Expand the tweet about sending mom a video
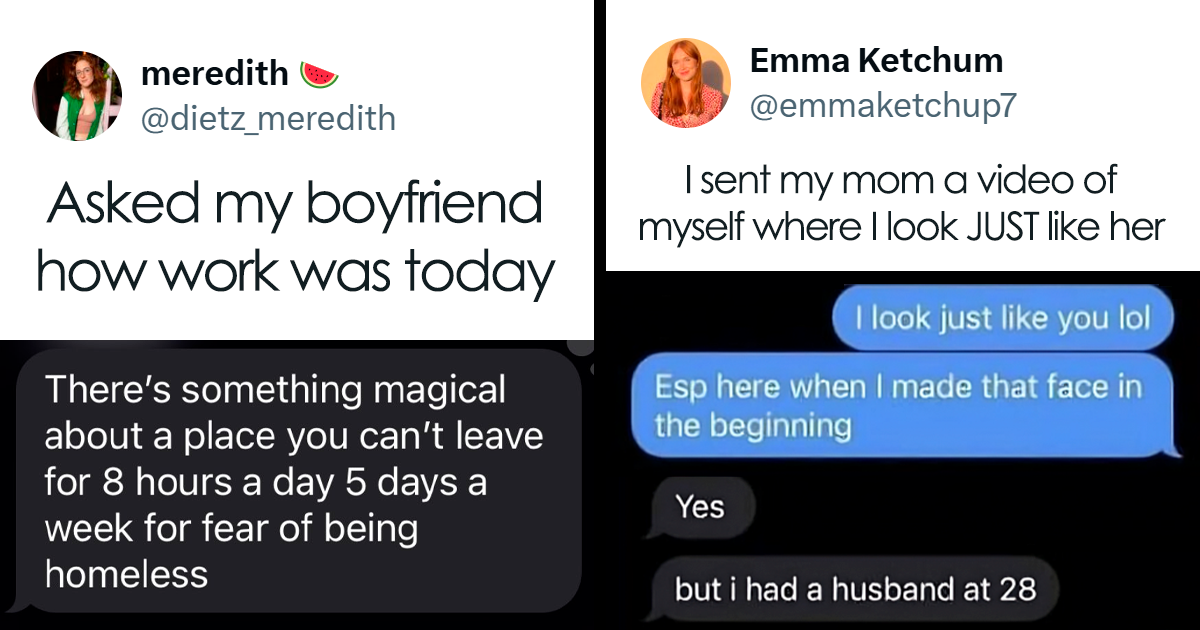Viewport: 1200px width, 630px height. 902,203
